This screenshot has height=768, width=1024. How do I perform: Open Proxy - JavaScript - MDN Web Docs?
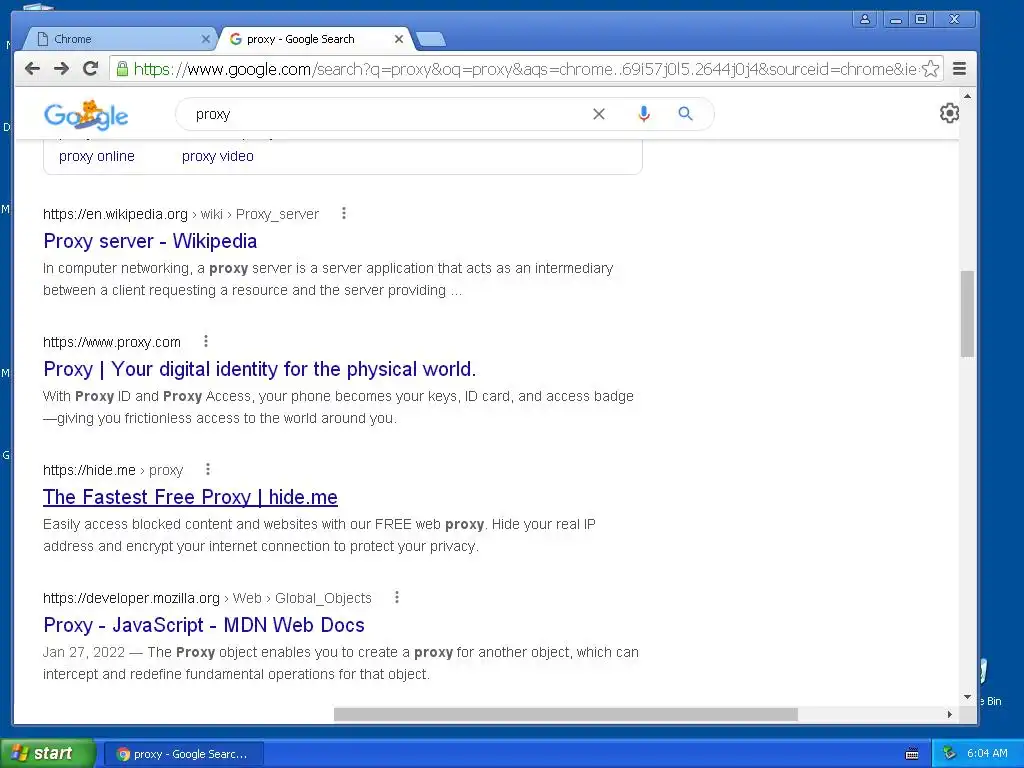(x=204, y=625)
